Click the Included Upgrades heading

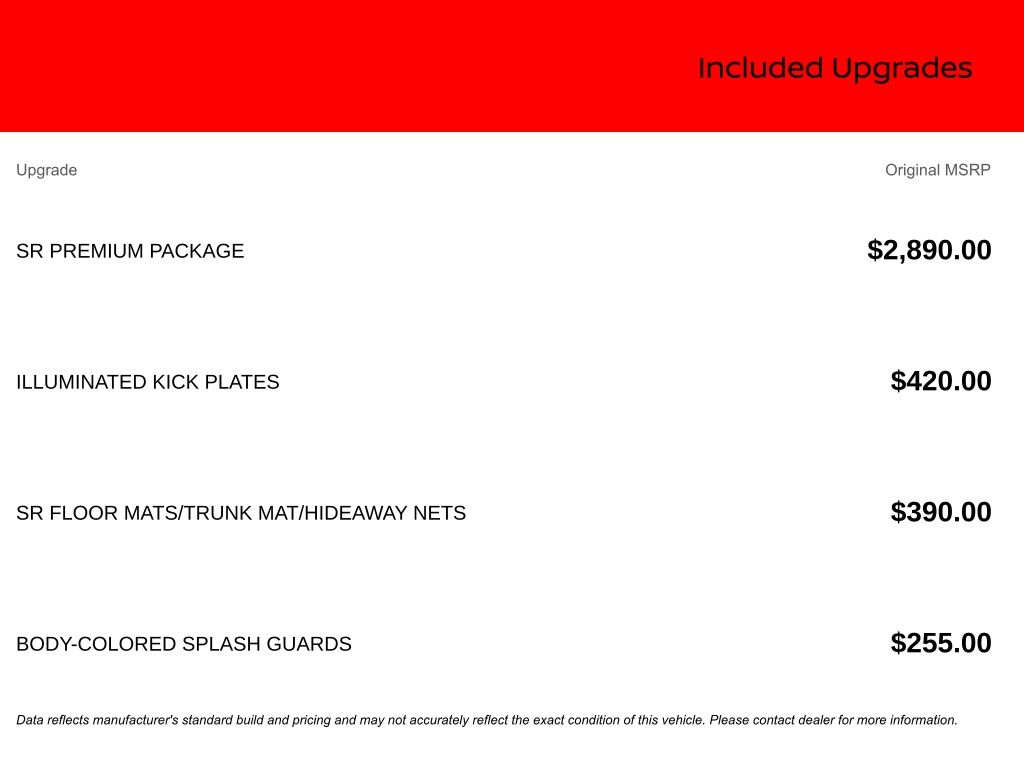click(x=835, y=68)
